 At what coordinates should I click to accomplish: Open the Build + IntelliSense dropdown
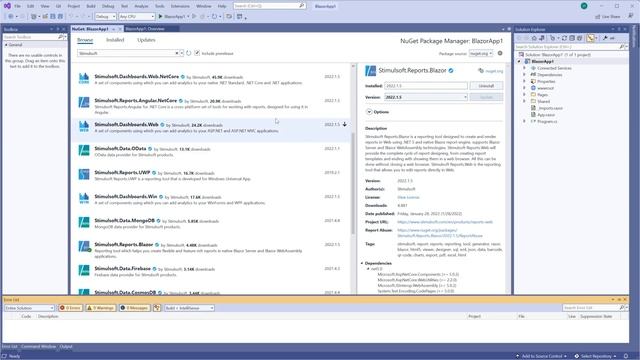click(x=189, y=308)
